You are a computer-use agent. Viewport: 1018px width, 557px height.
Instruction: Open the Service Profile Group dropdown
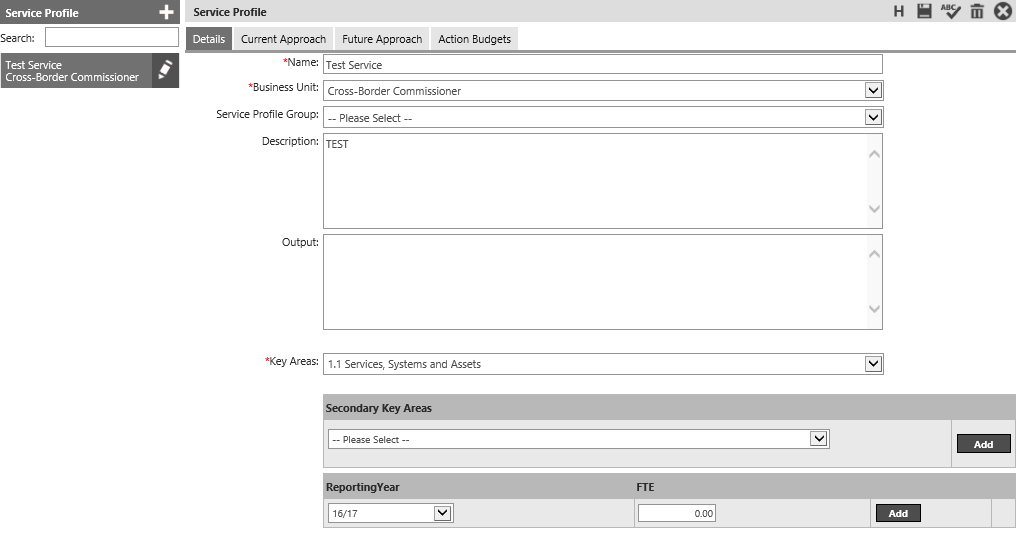coord(603,118)
